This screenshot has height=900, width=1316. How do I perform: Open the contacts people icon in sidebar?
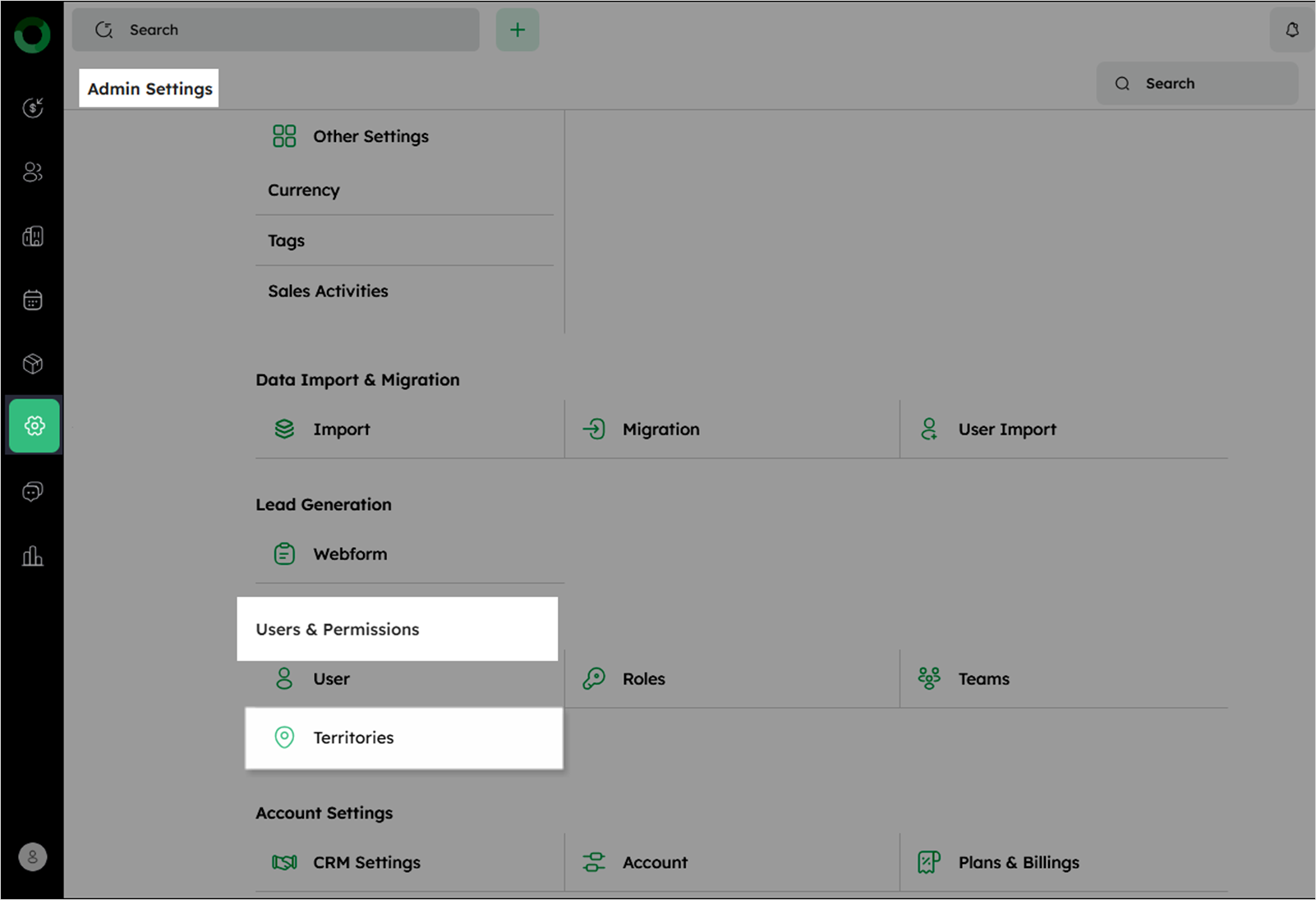[33, 172]
